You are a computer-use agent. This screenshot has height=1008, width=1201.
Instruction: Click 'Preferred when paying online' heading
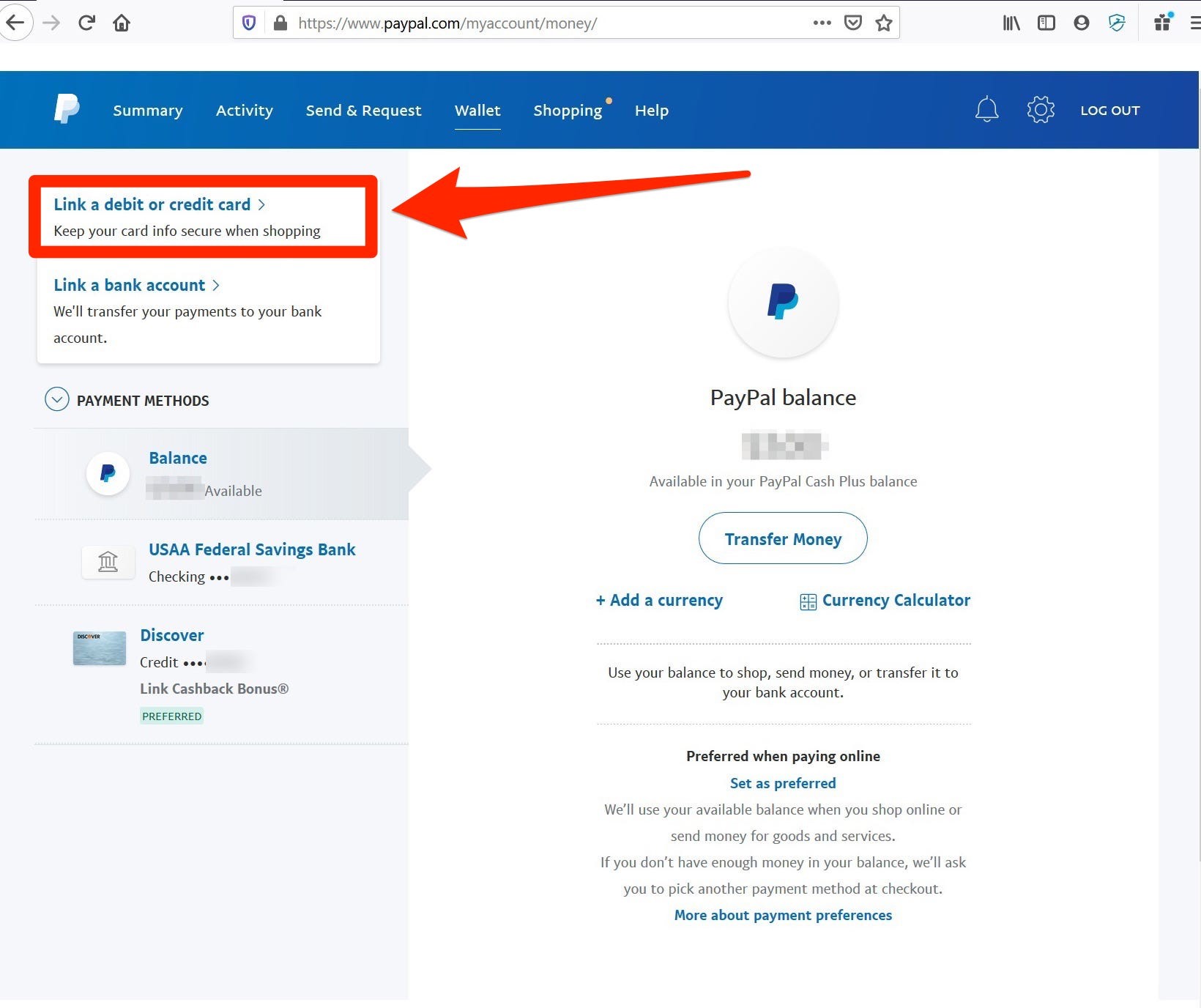(783, 756)
